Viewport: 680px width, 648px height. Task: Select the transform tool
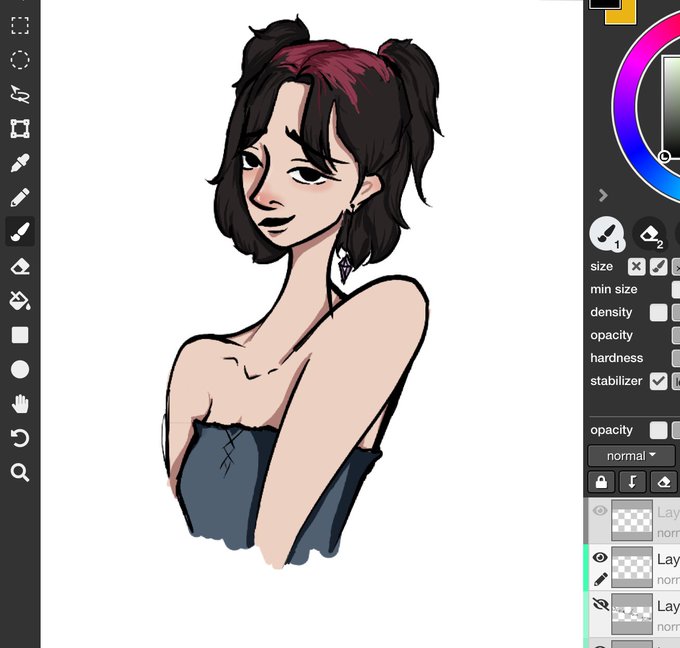point(20,128)
